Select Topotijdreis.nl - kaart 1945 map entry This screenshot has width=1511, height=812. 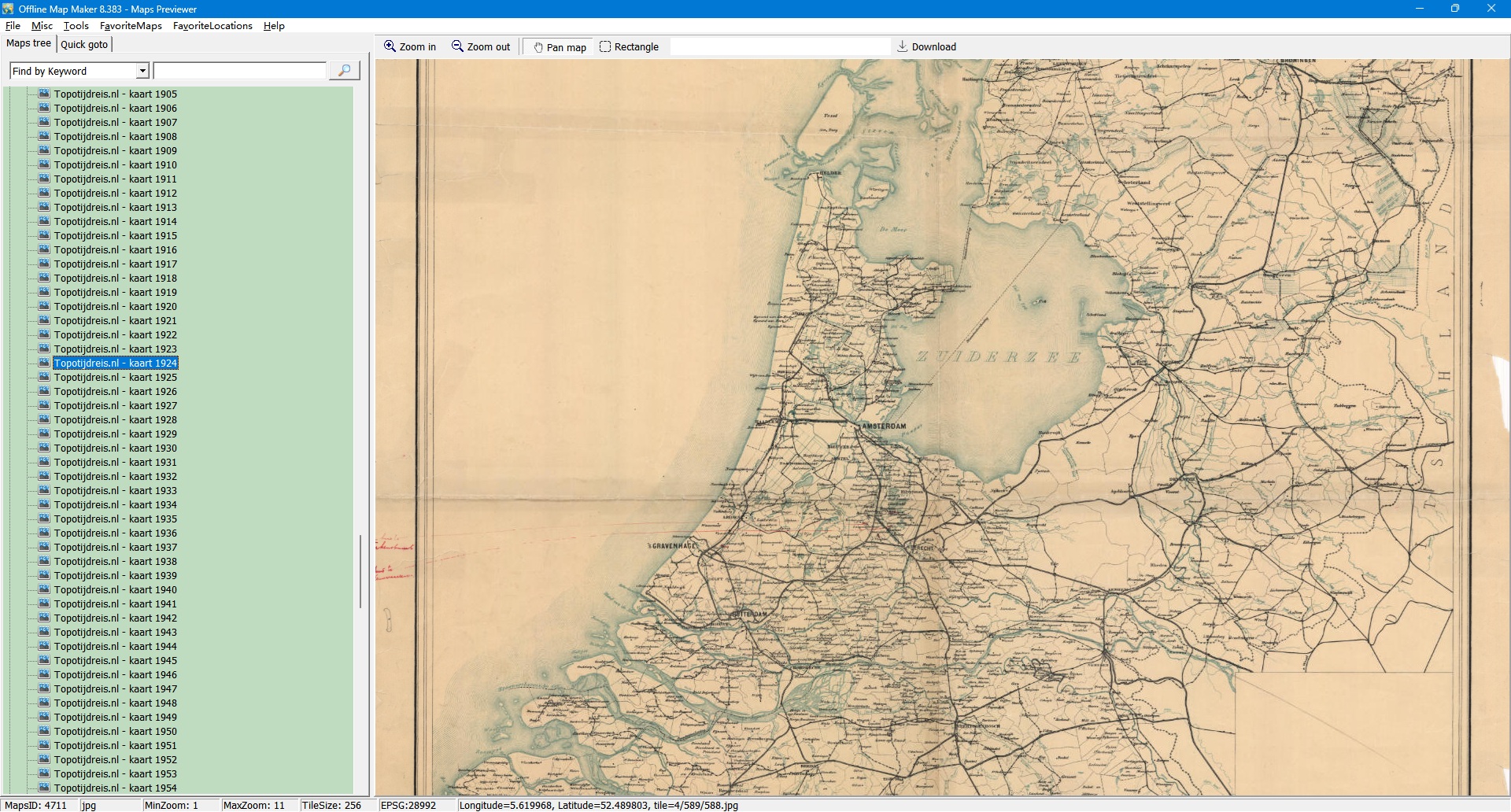click(115, 660)
